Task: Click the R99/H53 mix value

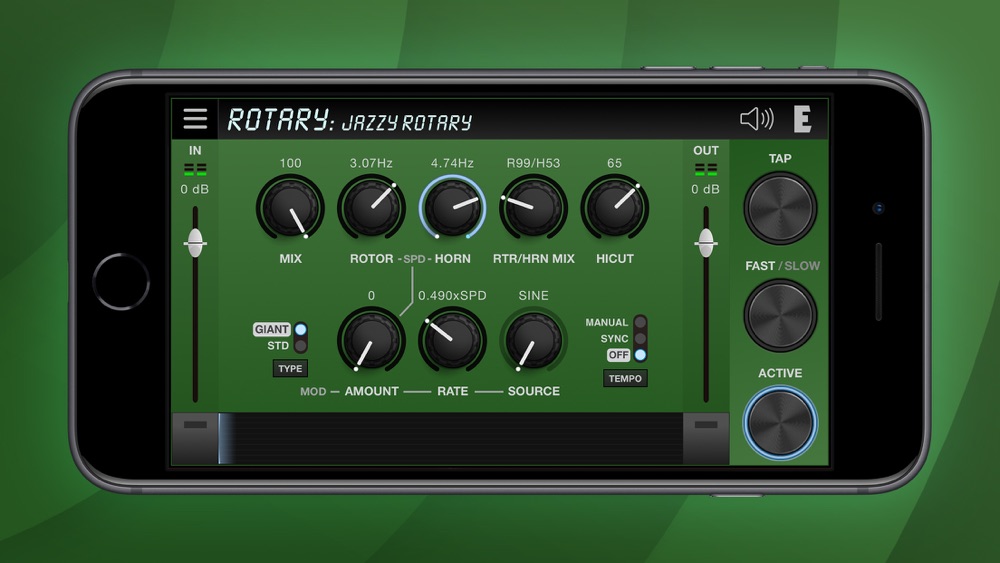Action: [x=533, y=163]
